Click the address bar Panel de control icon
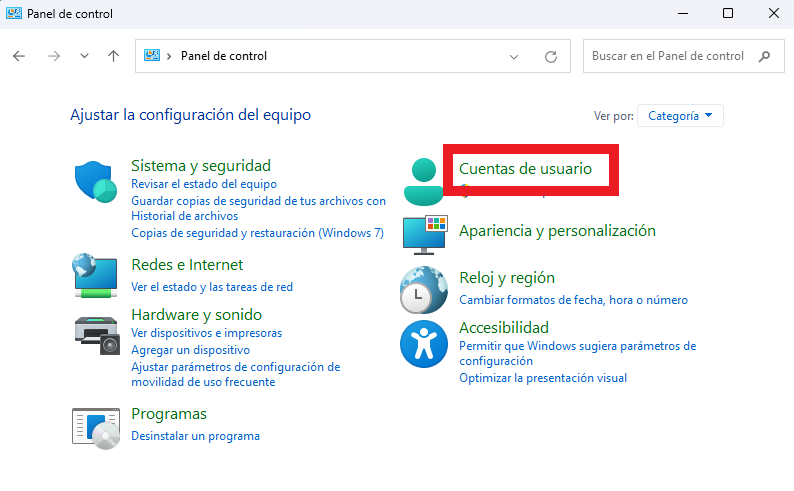Viewport: 794px width, 491px height. point(152,55)
